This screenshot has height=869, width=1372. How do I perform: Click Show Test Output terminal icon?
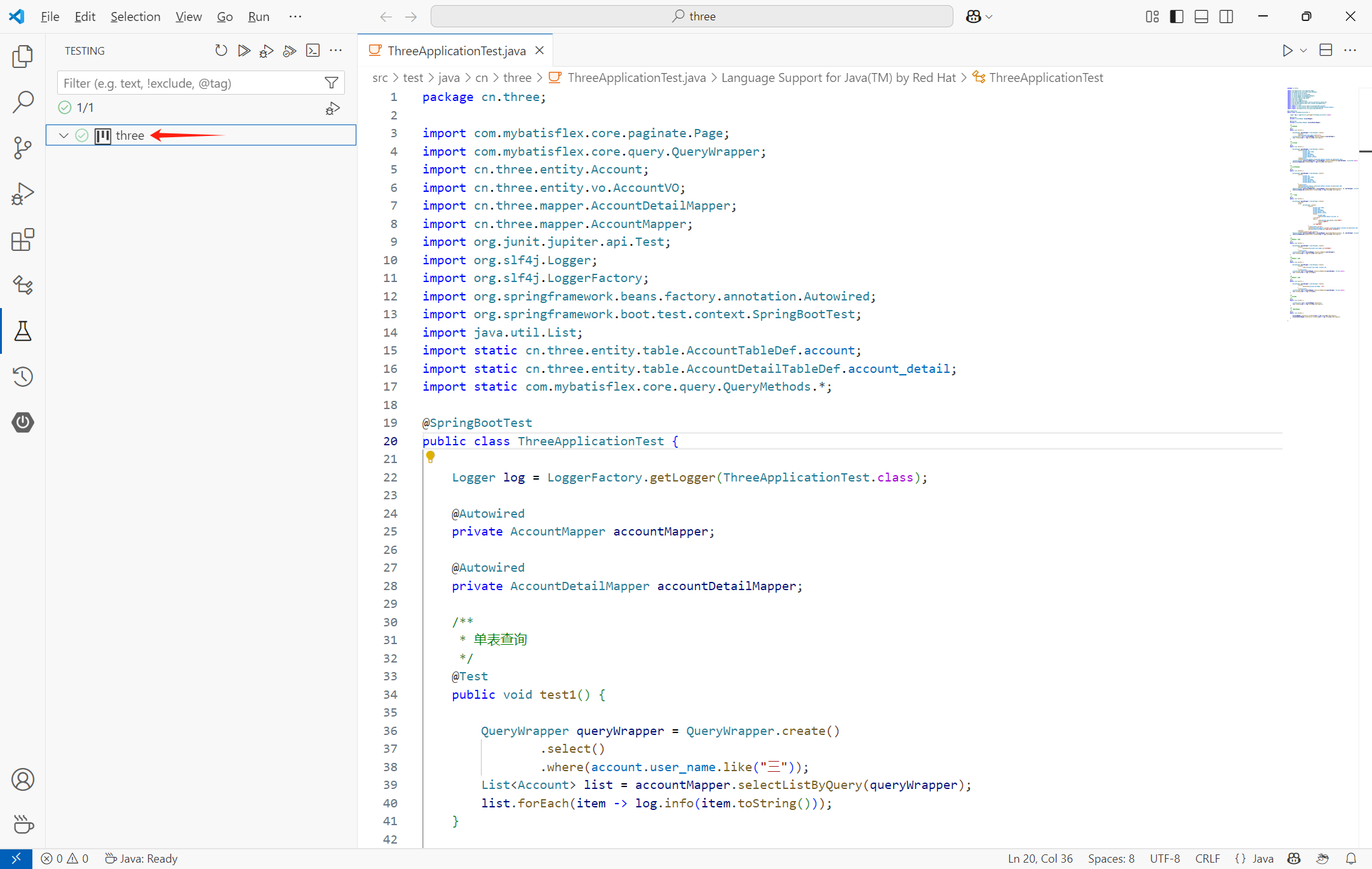[x=313, y=51]
